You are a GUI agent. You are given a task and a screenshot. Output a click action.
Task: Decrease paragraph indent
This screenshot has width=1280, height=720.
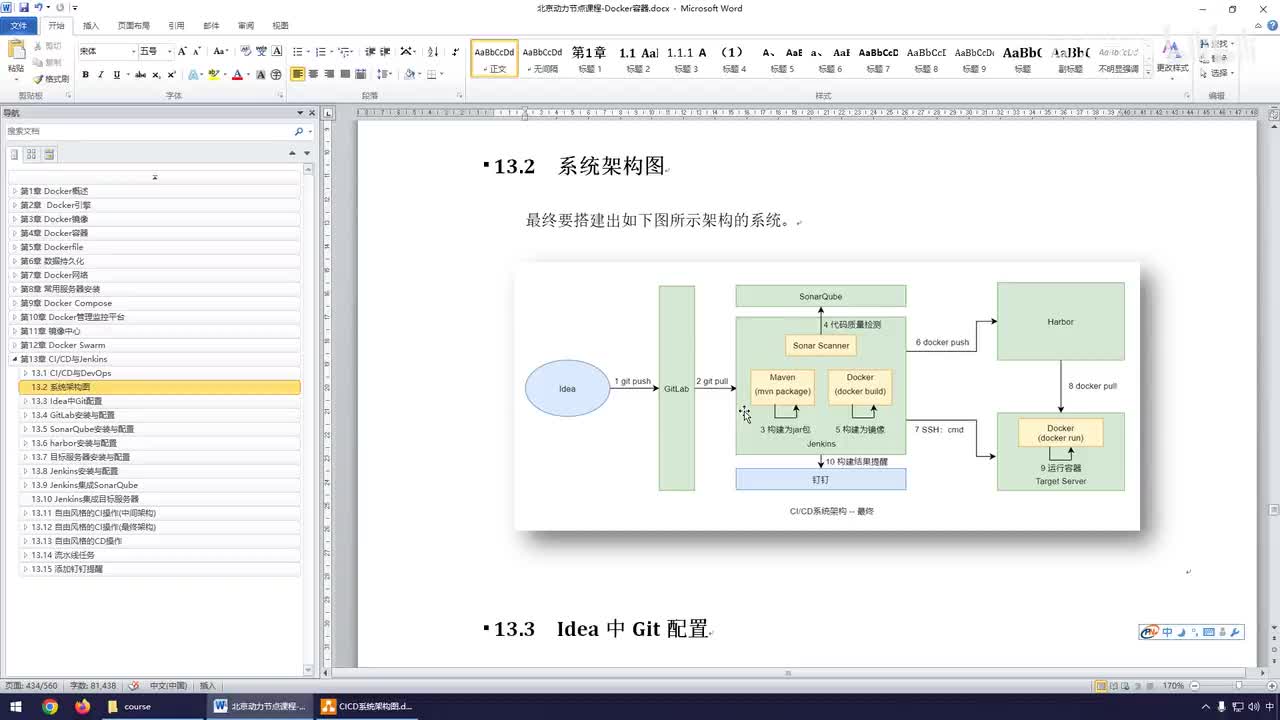(370, 51)
